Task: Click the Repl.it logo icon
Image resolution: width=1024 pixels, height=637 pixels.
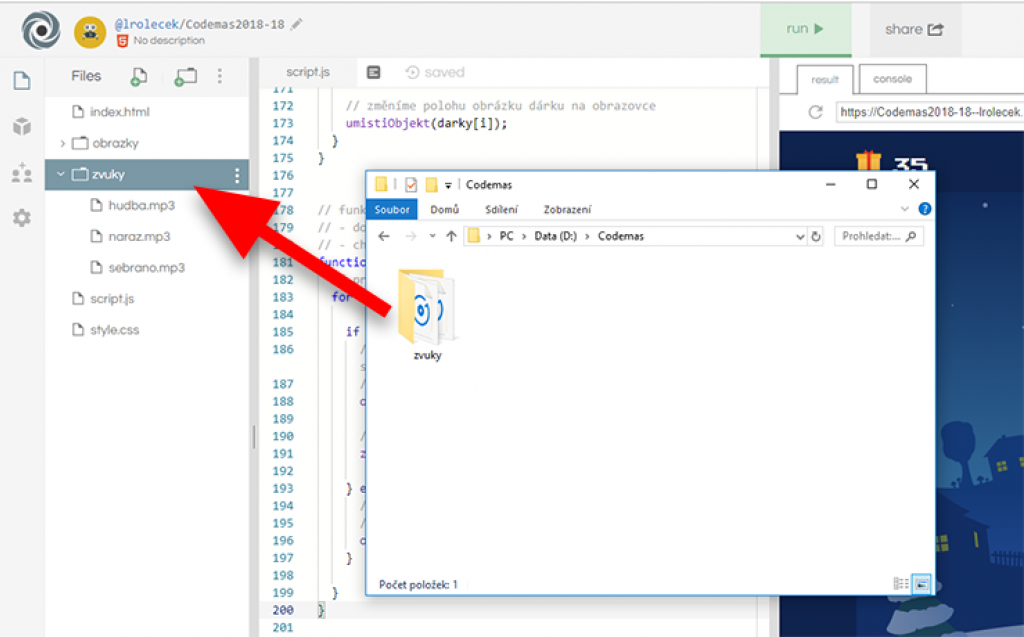Action: click(41, 30)
